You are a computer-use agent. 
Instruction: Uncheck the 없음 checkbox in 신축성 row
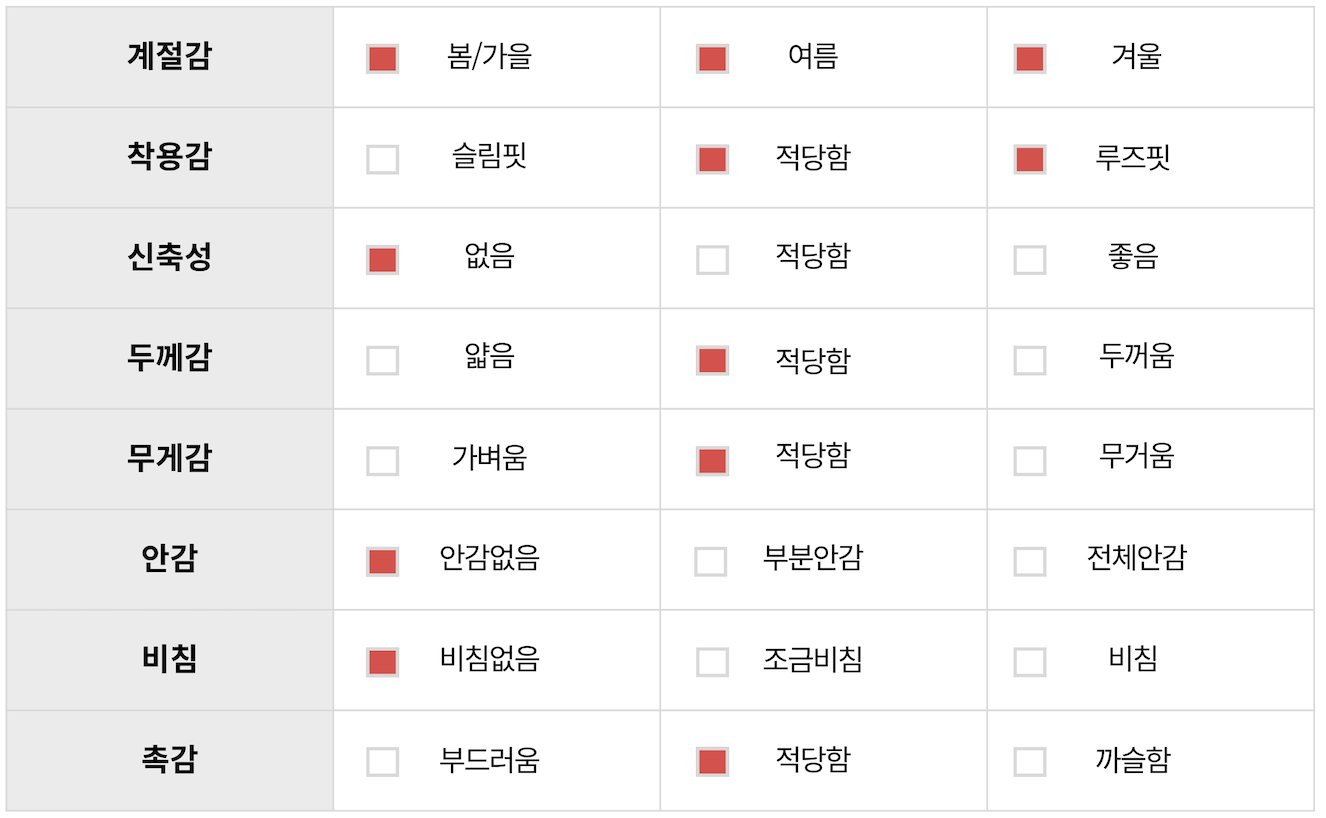[x=382, y=260]
